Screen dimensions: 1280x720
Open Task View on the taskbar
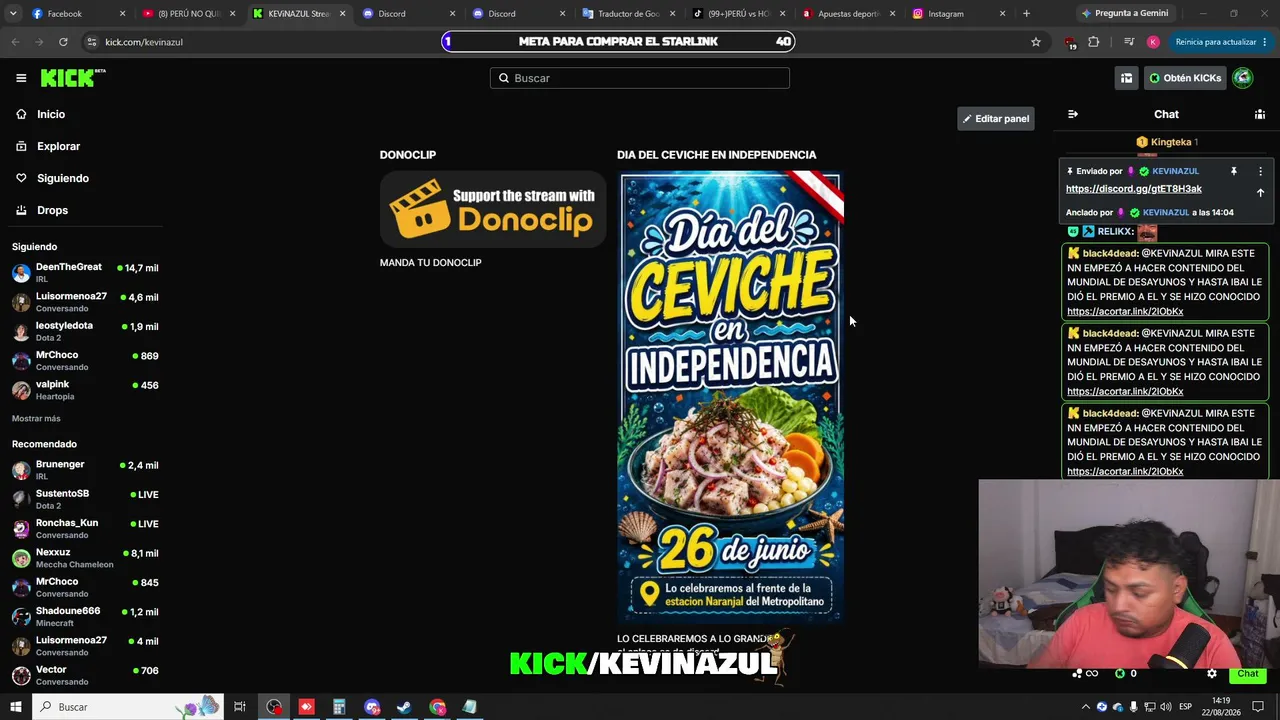coord(240,707)
